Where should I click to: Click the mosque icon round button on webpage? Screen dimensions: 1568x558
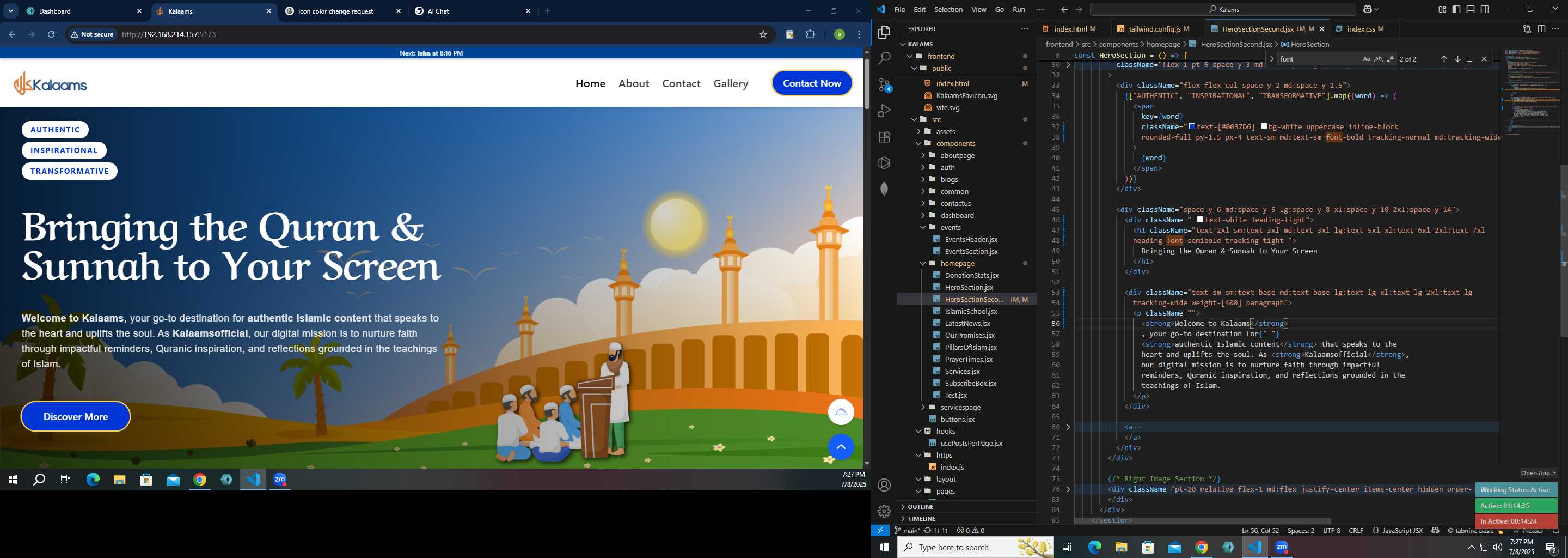841,412
